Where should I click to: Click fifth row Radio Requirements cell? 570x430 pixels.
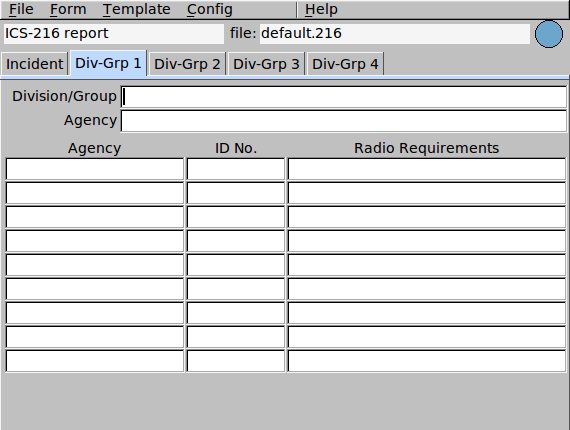coord(427,265)
